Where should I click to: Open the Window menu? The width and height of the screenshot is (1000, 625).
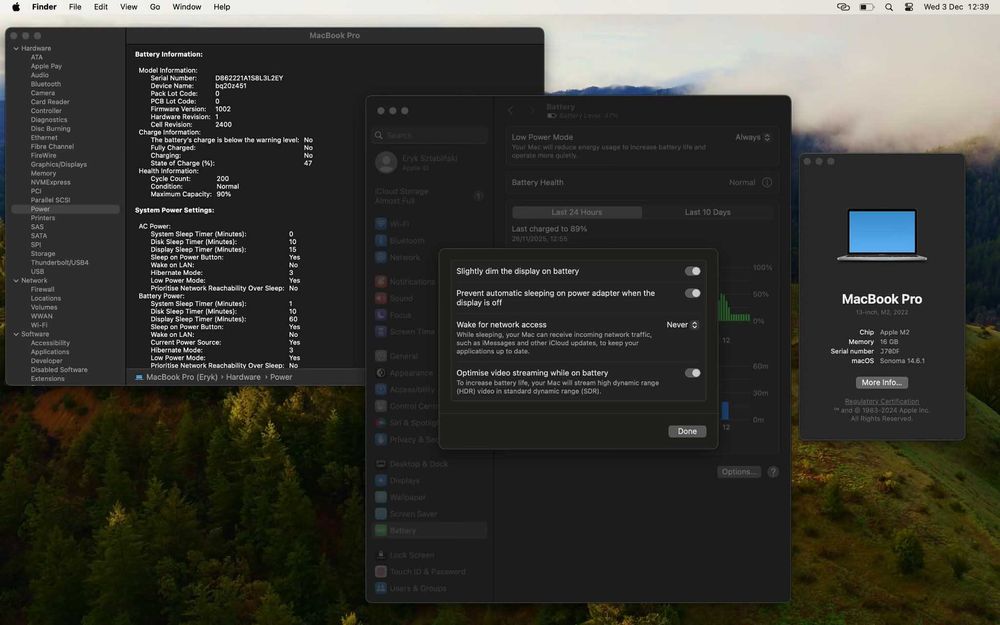(187, 7)
